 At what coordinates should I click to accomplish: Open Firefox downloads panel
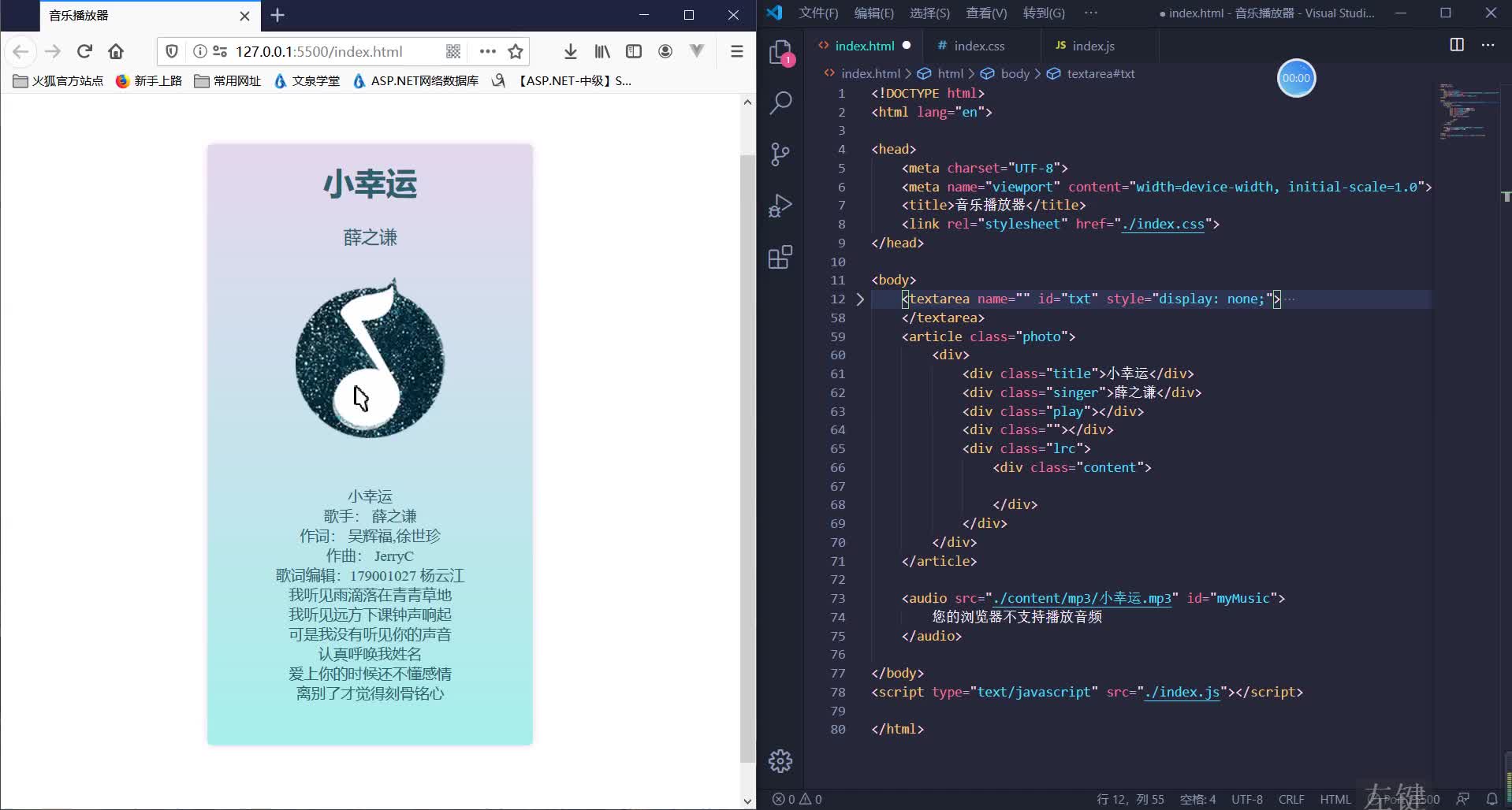click(571, 51)
